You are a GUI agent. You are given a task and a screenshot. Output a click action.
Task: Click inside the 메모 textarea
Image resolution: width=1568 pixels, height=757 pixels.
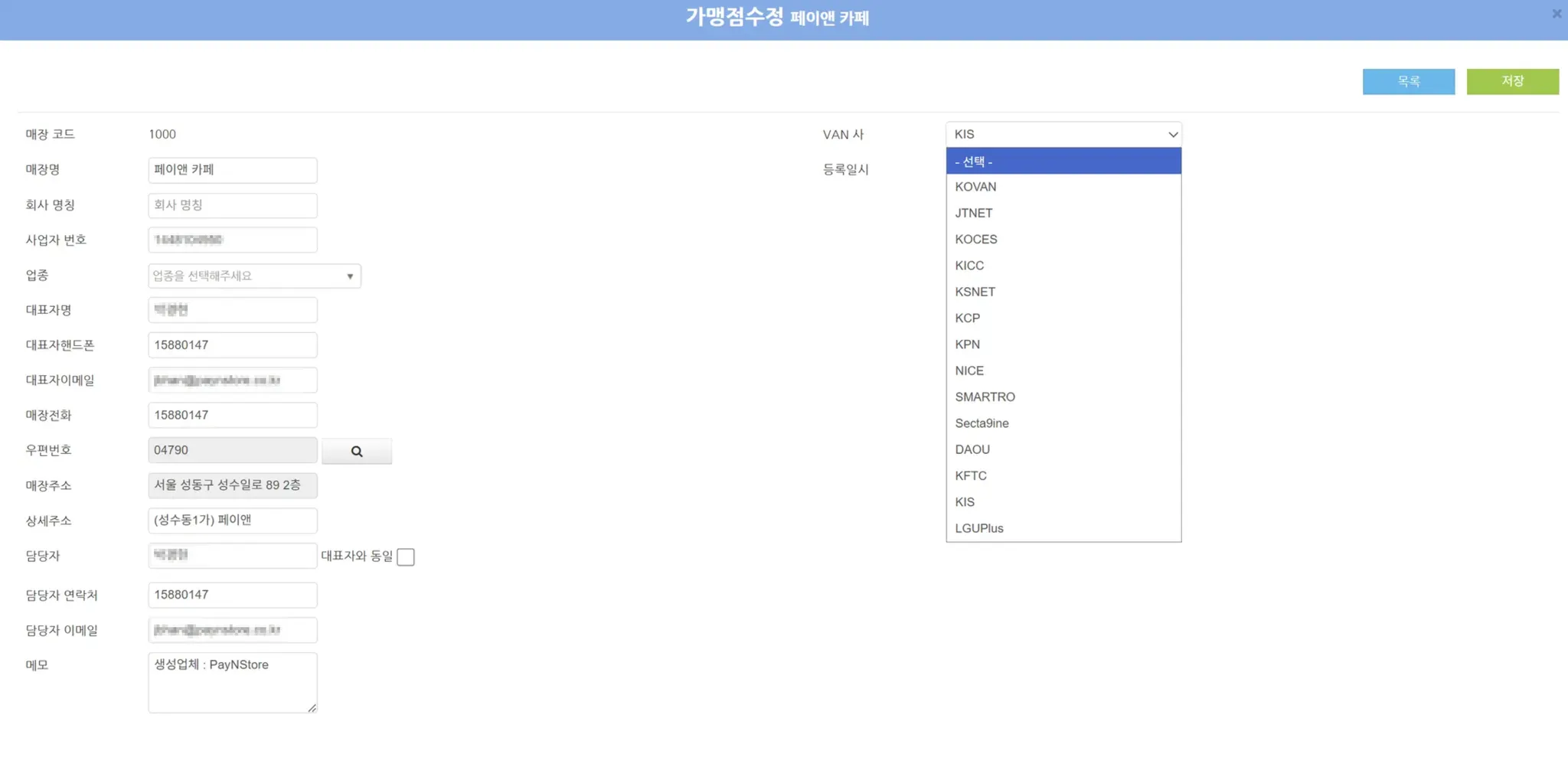pyautogui.click(x=233, y=683)
